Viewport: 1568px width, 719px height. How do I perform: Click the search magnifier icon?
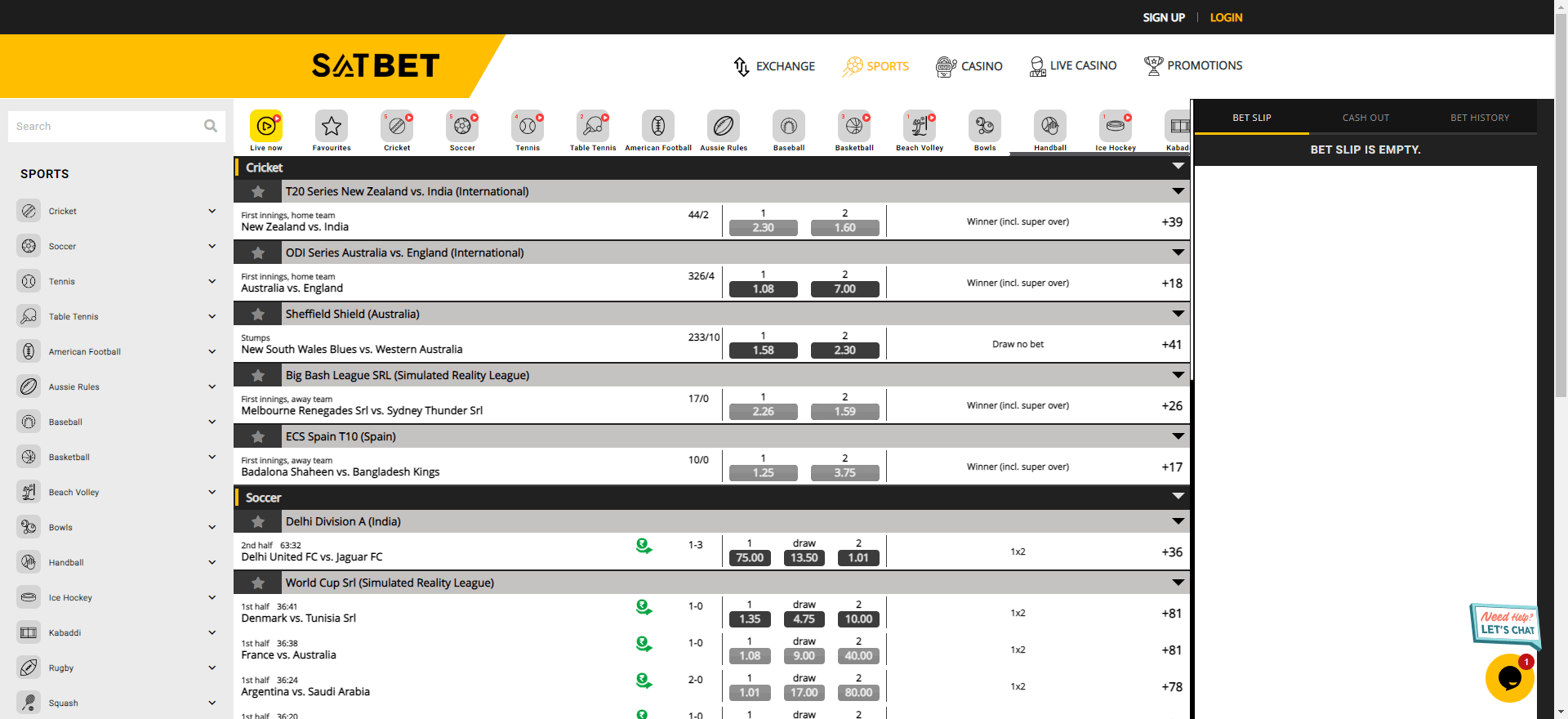point(211,126)
